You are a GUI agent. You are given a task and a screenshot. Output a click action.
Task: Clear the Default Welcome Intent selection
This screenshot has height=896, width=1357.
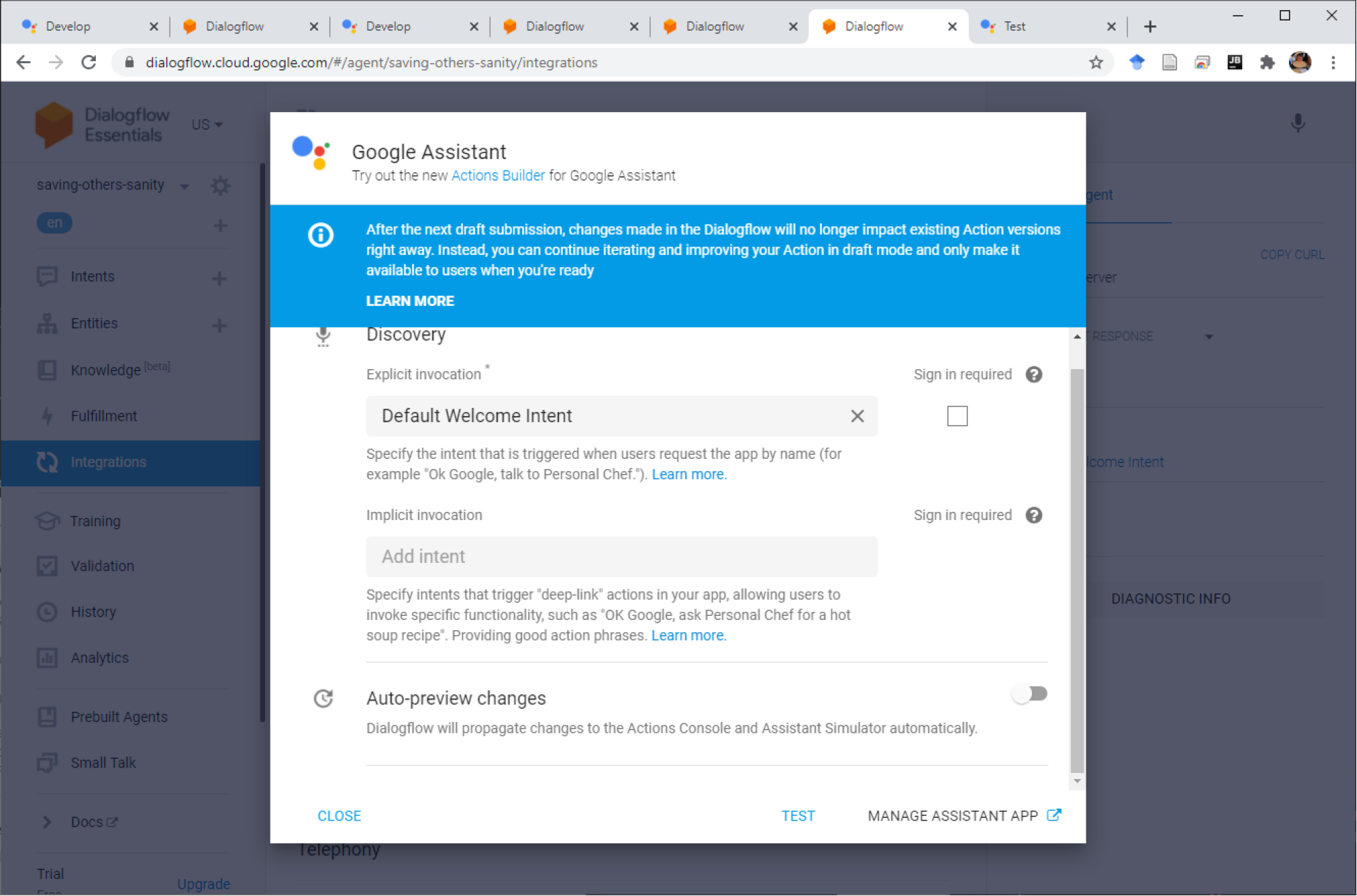pos(857,416)
